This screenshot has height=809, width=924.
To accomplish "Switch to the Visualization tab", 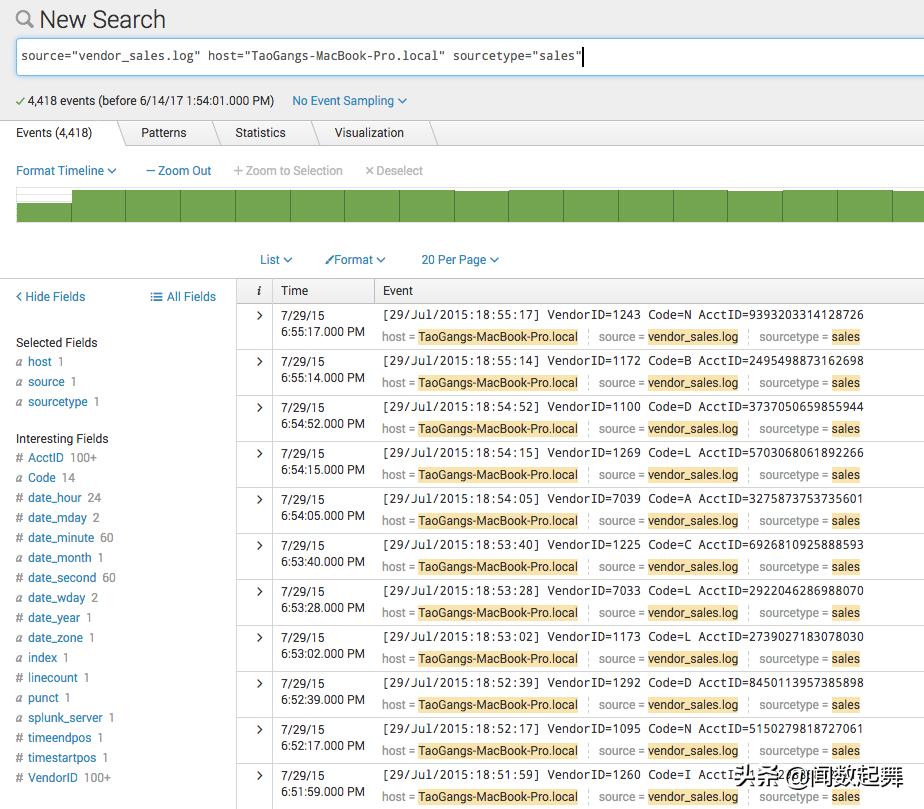I will [369, 133].
